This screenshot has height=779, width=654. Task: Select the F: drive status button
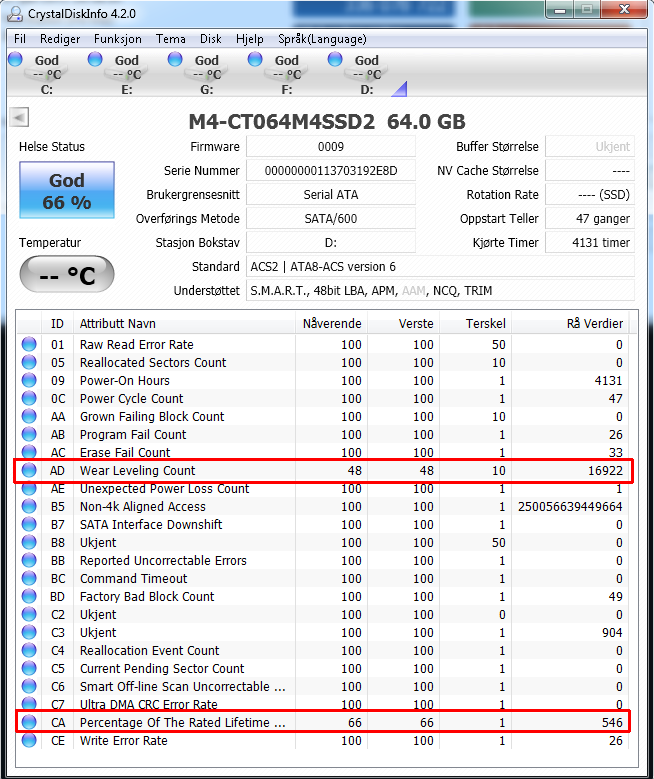tap(277, 74)
